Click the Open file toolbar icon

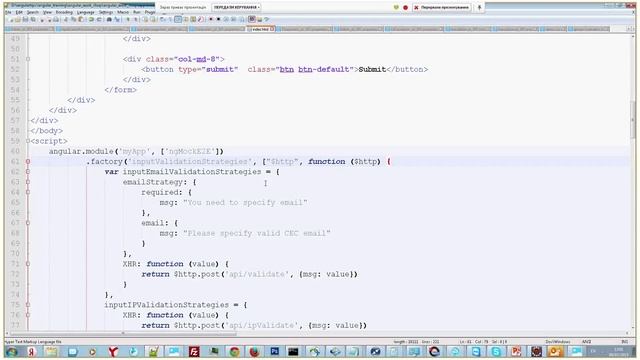point(18,19)
